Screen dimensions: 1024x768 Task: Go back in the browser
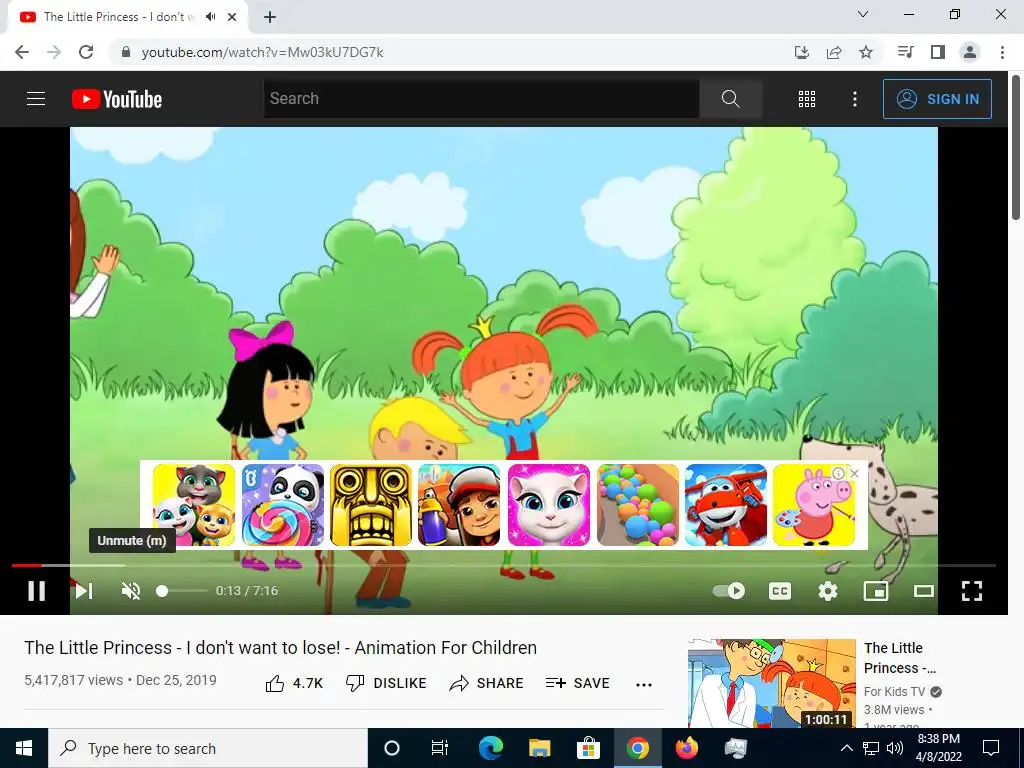tap(22, 52)
